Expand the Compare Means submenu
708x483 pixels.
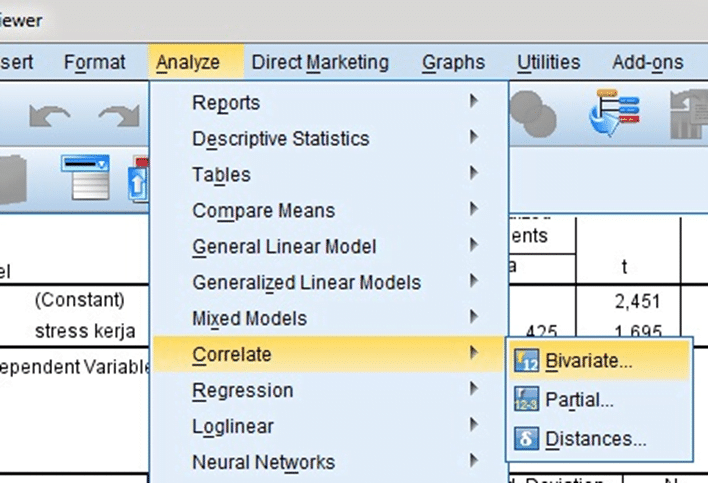329,211
